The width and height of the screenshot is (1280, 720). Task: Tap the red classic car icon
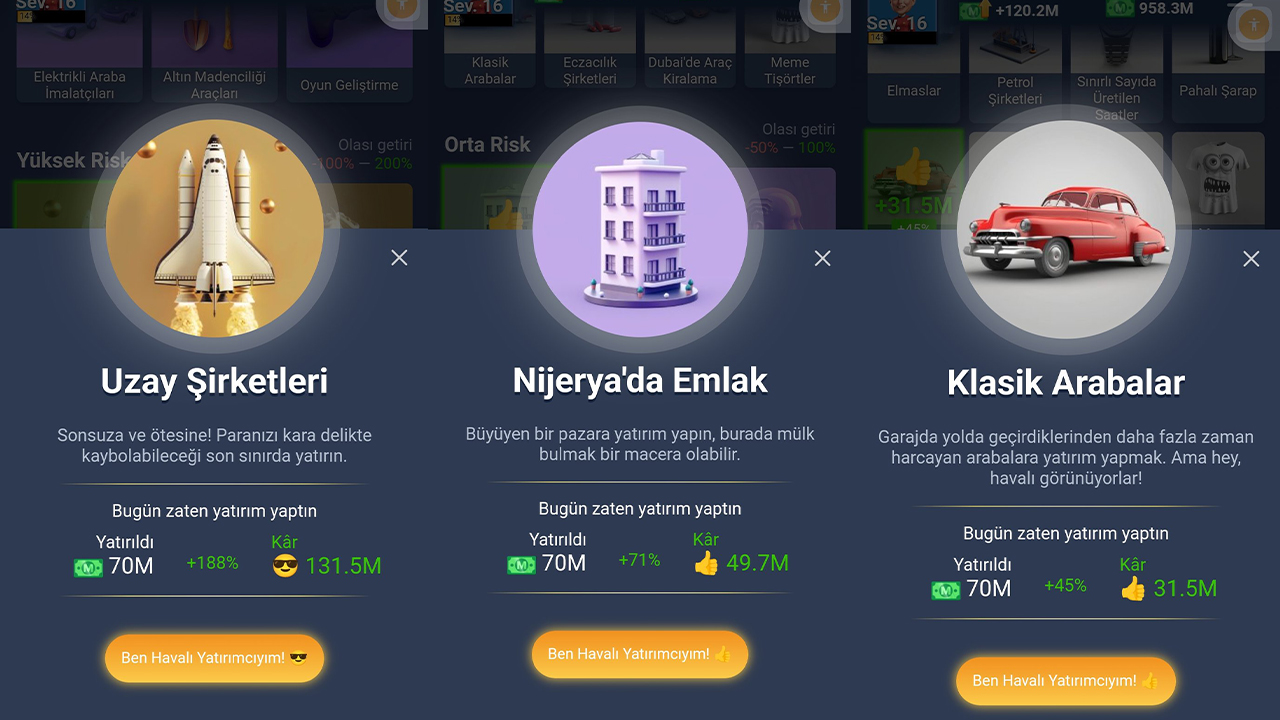click(1066, 230)
